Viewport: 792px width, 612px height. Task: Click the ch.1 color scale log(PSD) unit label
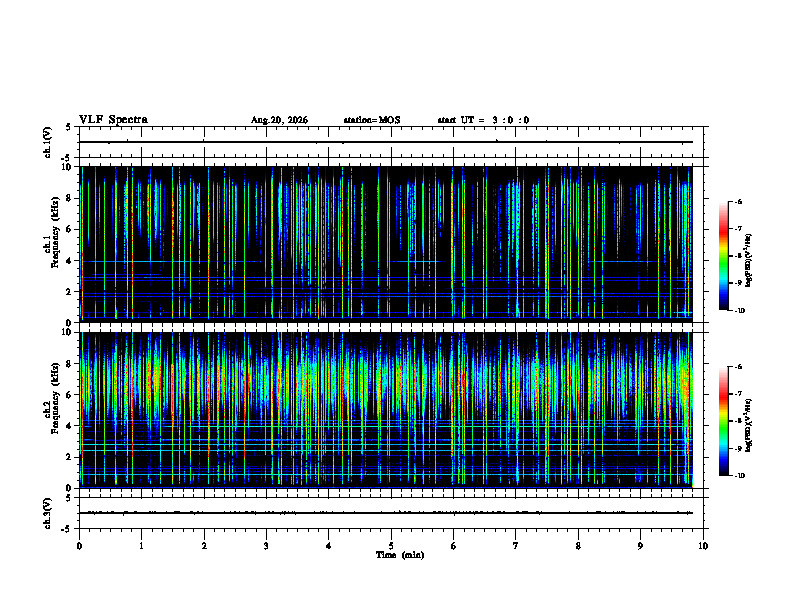[x=749, y=260]
